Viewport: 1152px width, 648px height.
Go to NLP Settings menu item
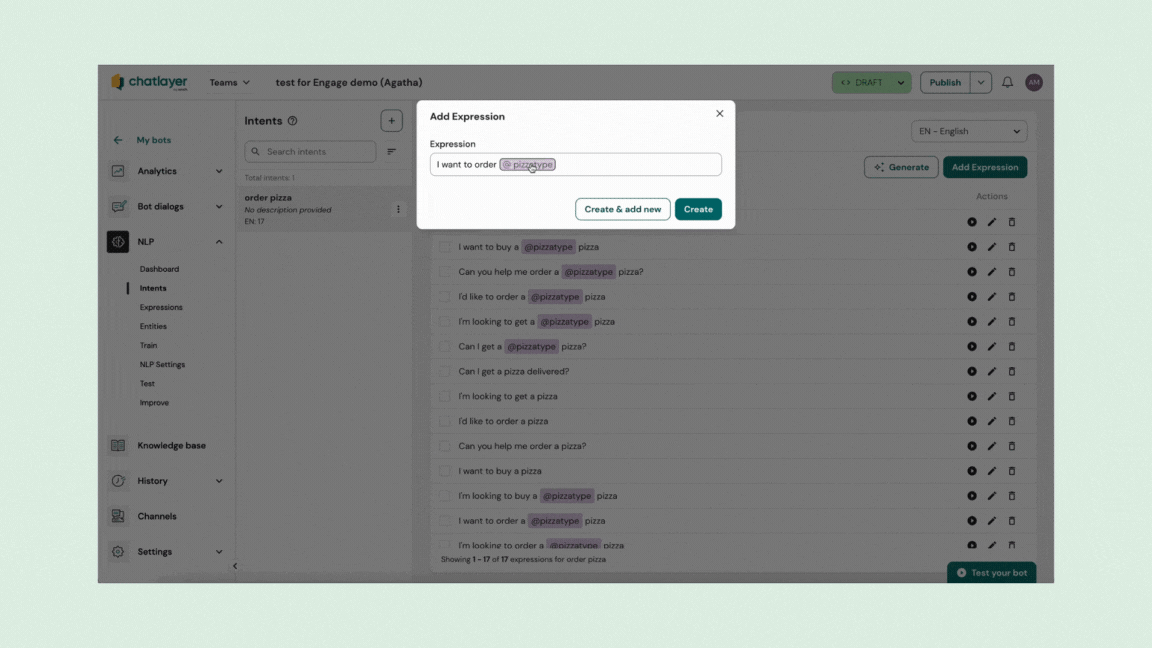click(162, 365)
